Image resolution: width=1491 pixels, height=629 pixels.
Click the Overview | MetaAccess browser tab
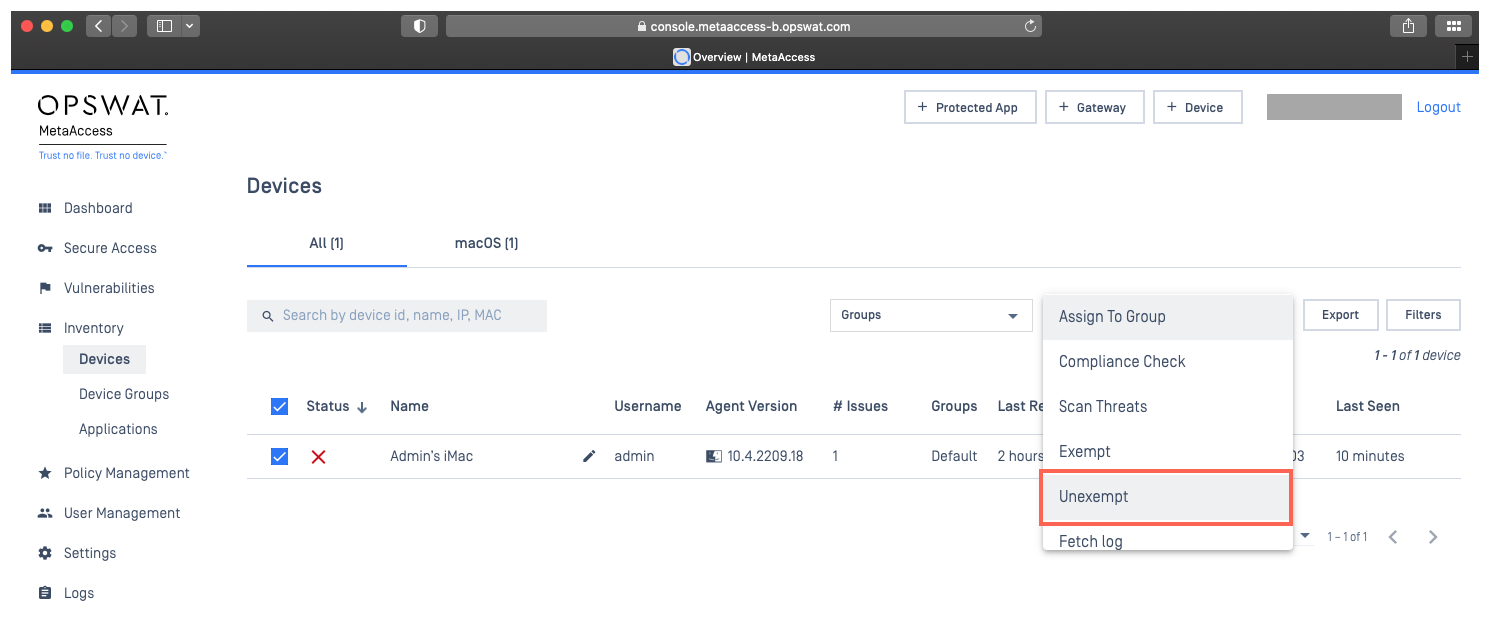pos(745,57)
